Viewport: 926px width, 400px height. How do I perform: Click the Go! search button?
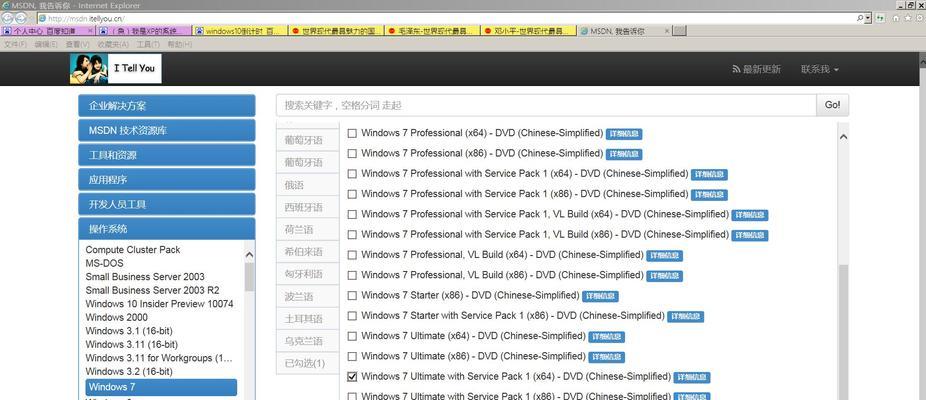(833, 105)
